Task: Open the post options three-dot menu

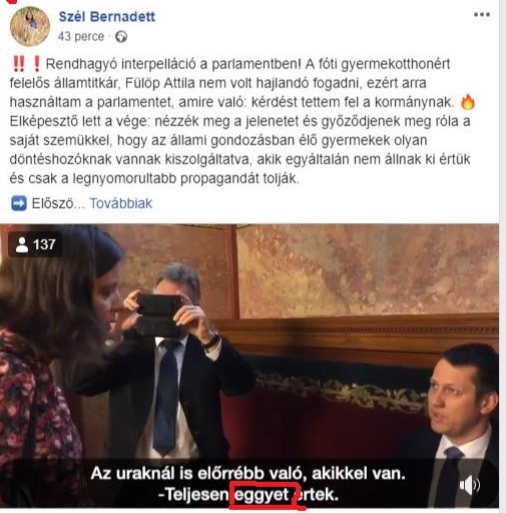Action: (x=482, y=15)
